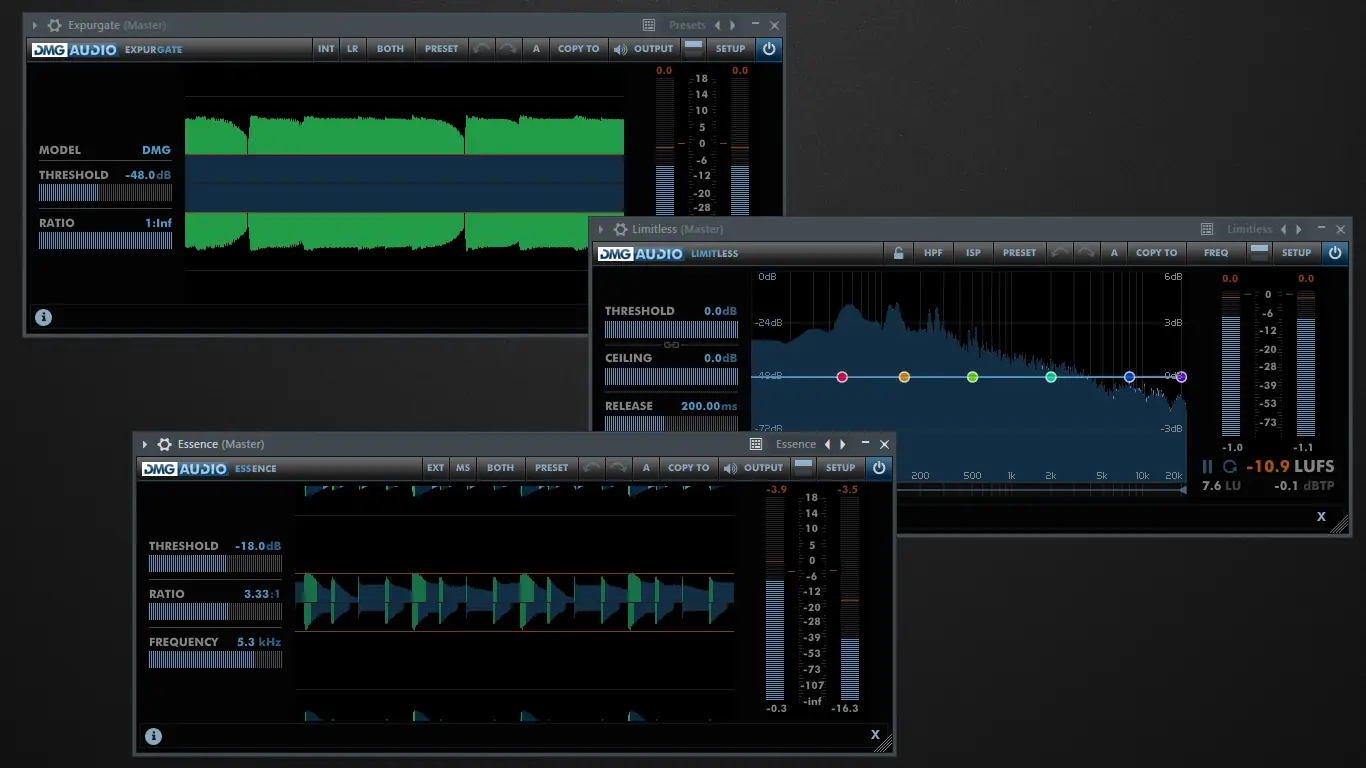Toggle EXT sidechain in Essence
The height and width of the screenshot is (768, 1366).
(x=436, y=467)
